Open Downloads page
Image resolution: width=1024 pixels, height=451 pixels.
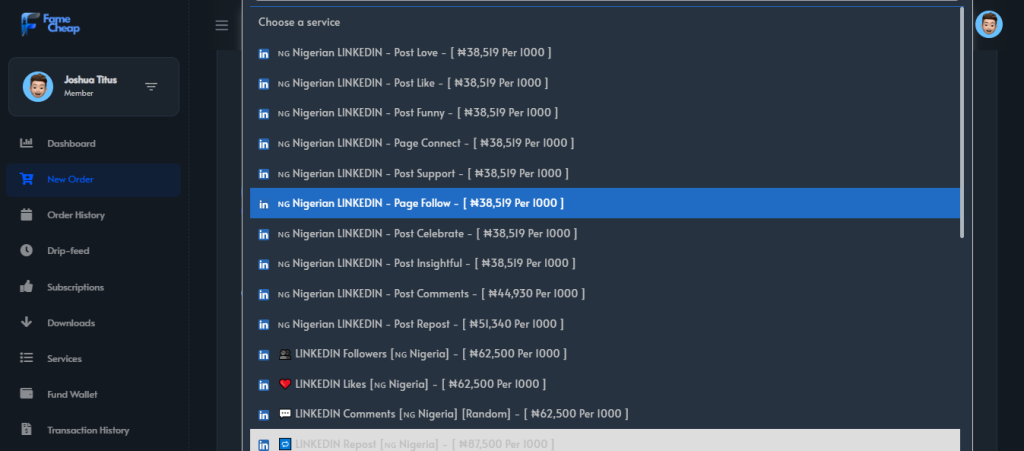pos(93,323)
